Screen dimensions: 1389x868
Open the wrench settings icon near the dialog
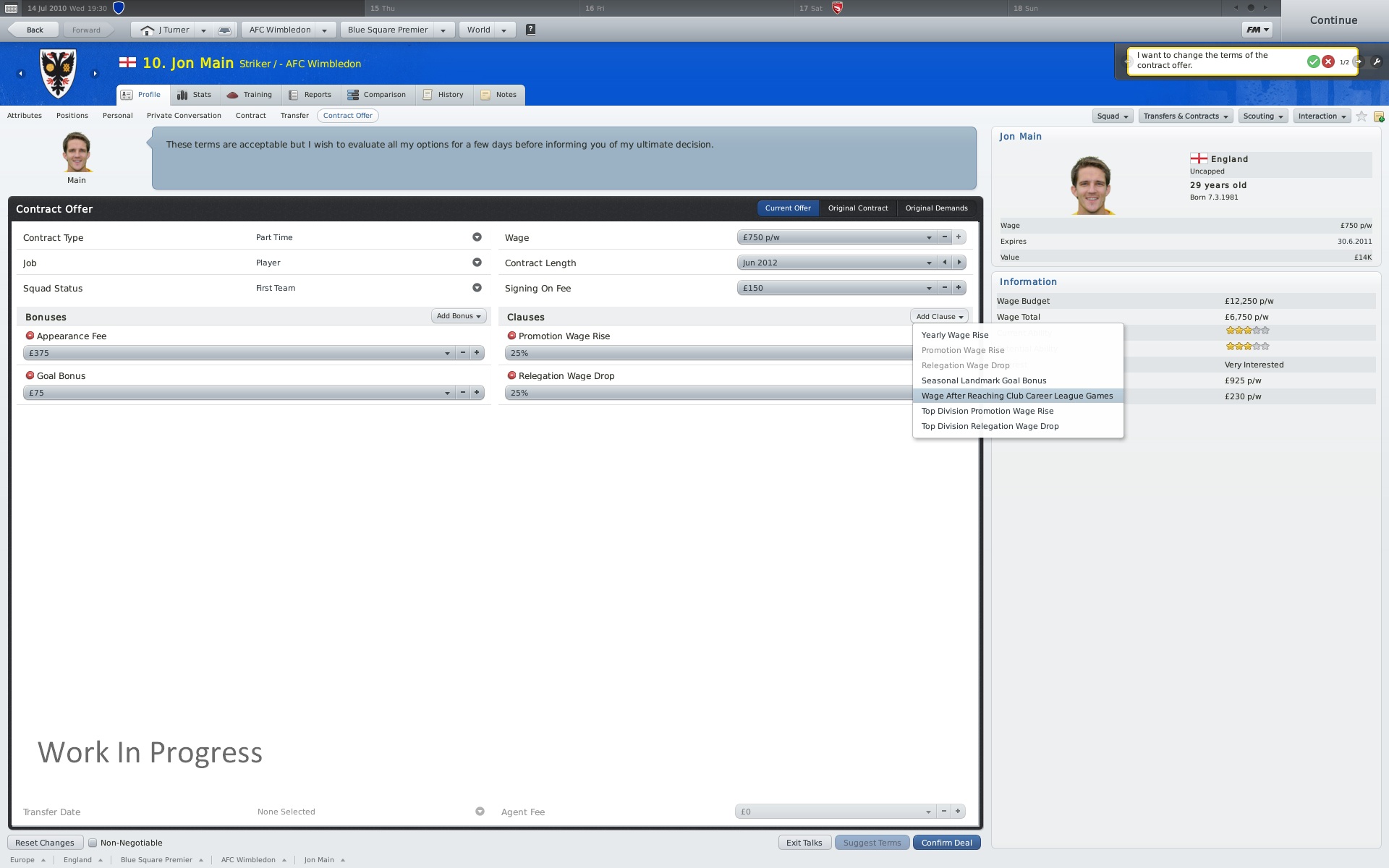[x=1377, y=61]
